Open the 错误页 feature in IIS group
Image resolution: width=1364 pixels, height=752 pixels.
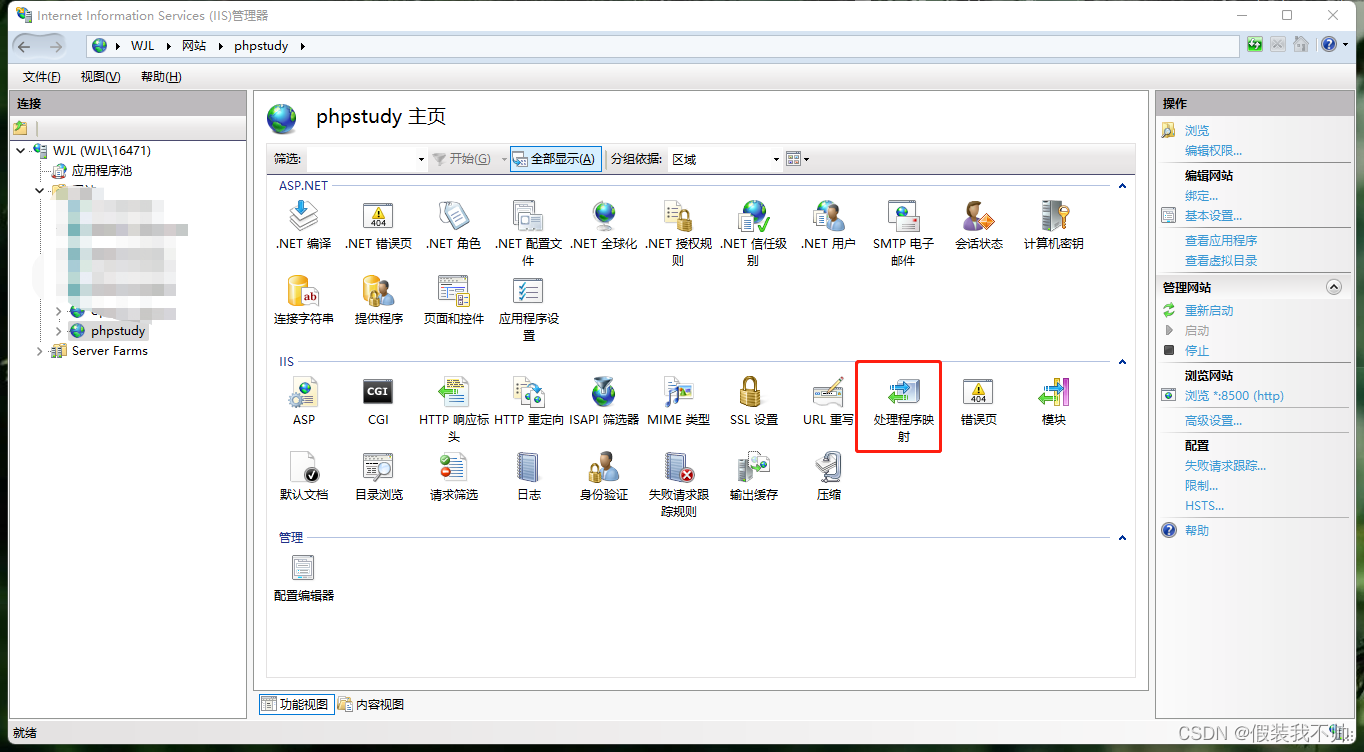click(978, 402)
